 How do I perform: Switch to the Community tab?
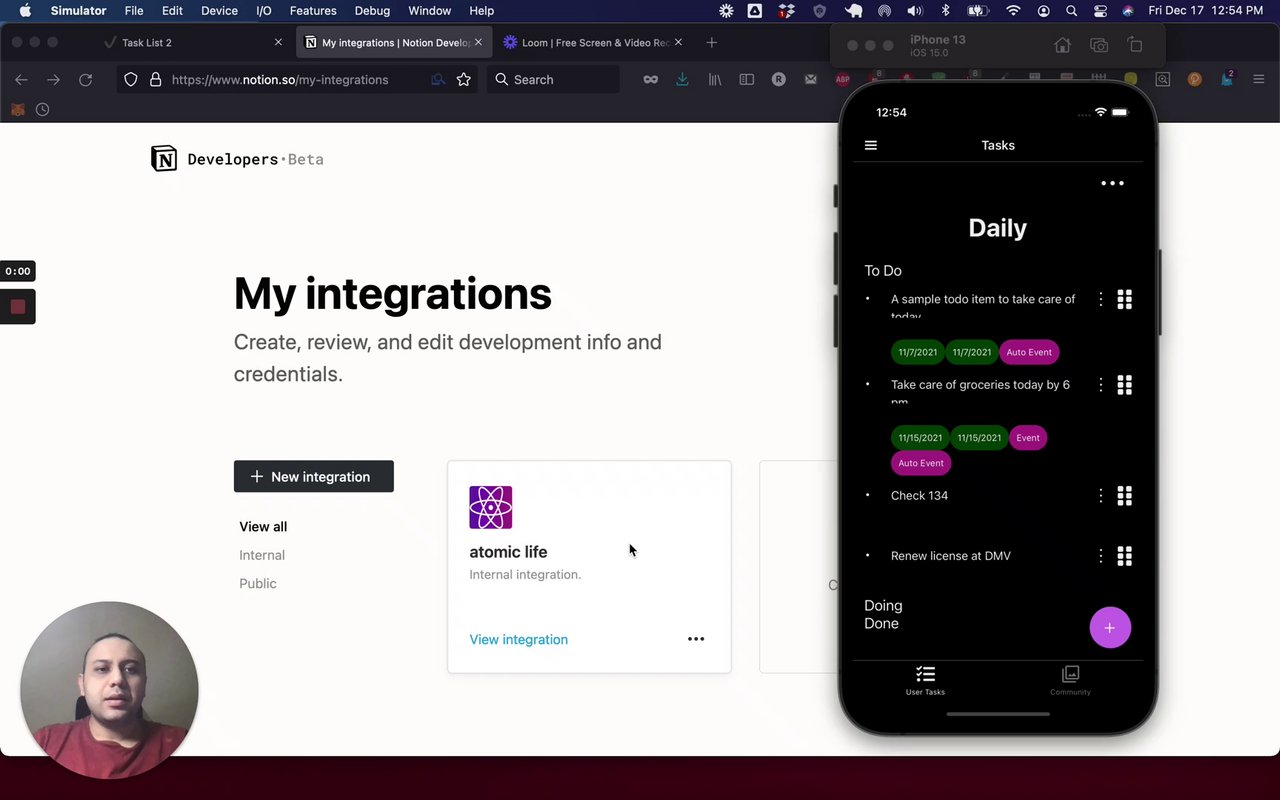pos(1070,680)
